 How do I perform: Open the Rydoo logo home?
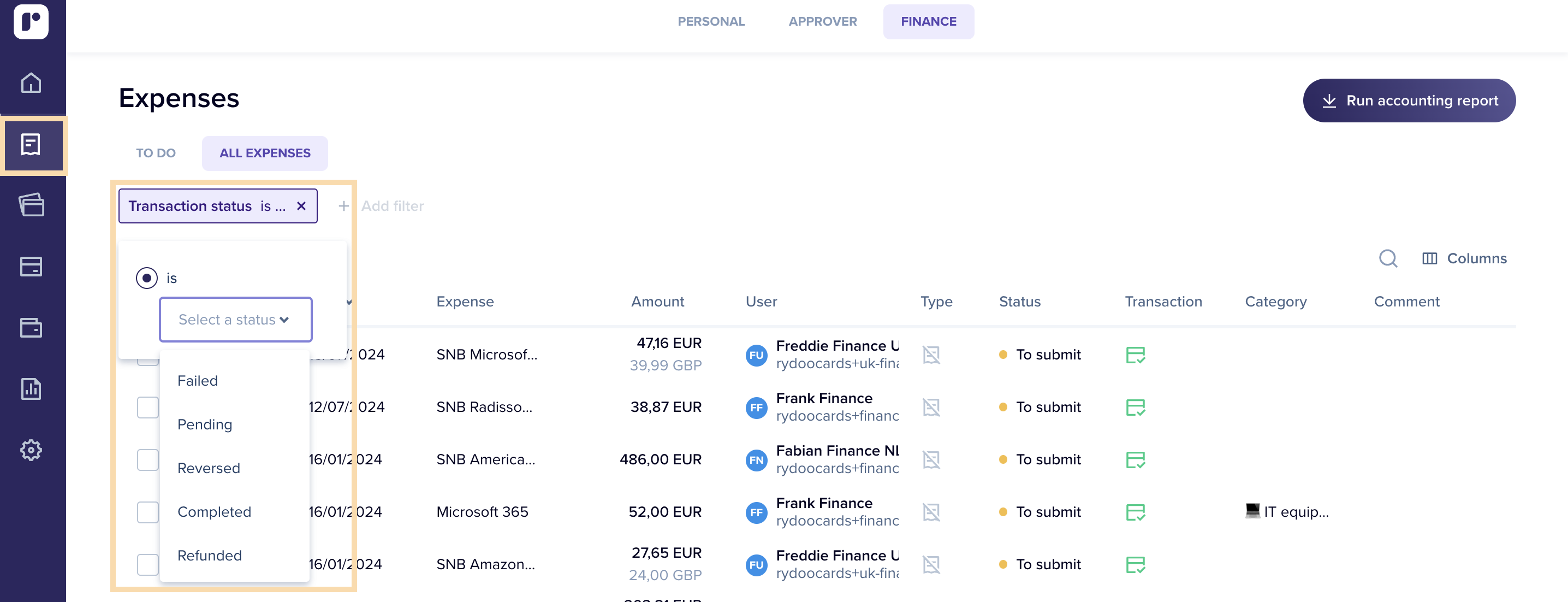point(31,22)
